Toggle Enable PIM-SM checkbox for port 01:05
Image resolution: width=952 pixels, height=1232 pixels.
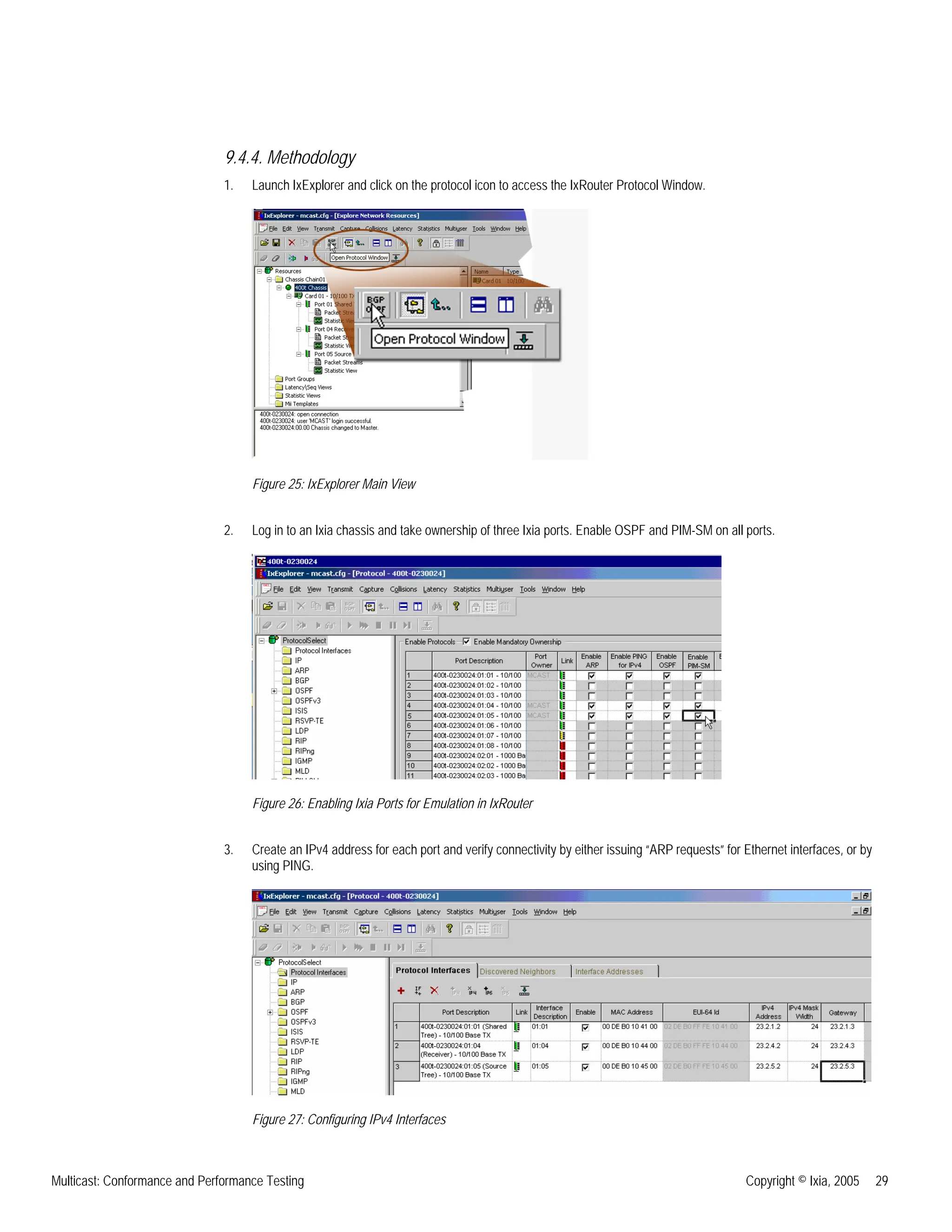698,716
